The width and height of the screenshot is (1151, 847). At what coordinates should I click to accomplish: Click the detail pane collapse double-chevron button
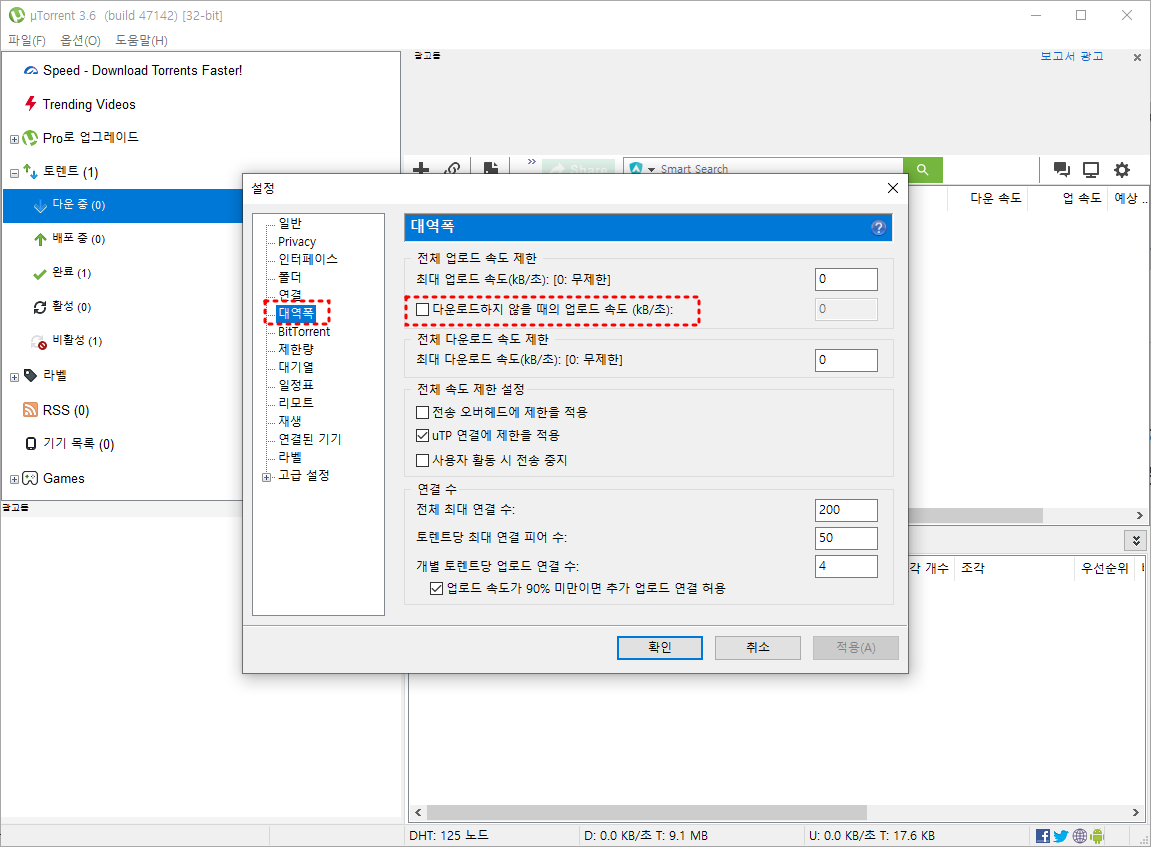click(1136, 540)
